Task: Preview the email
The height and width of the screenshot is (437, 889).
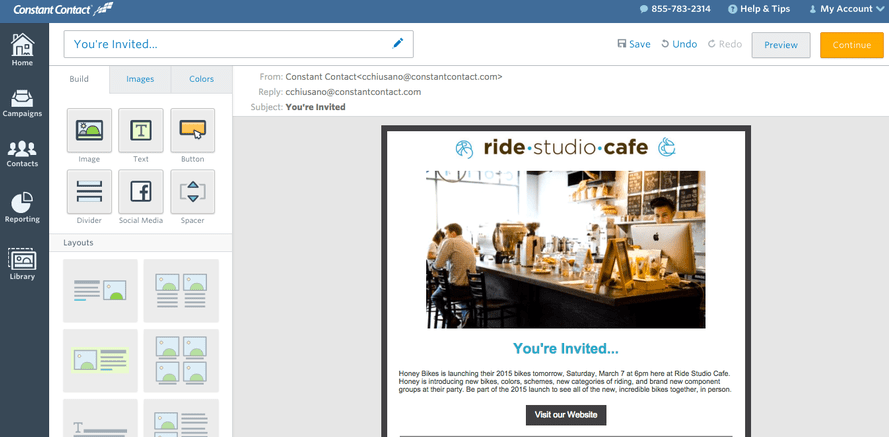Action: [781, 45]
